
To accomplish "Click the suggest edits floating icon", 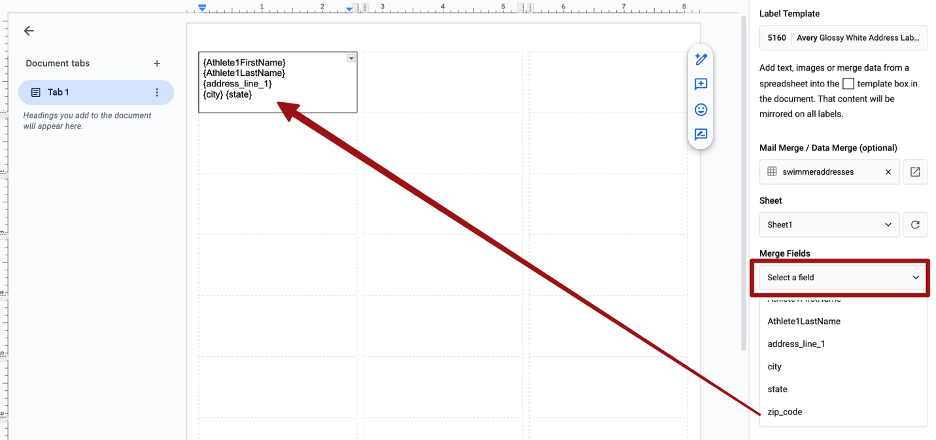I will [x=701, y=134].
